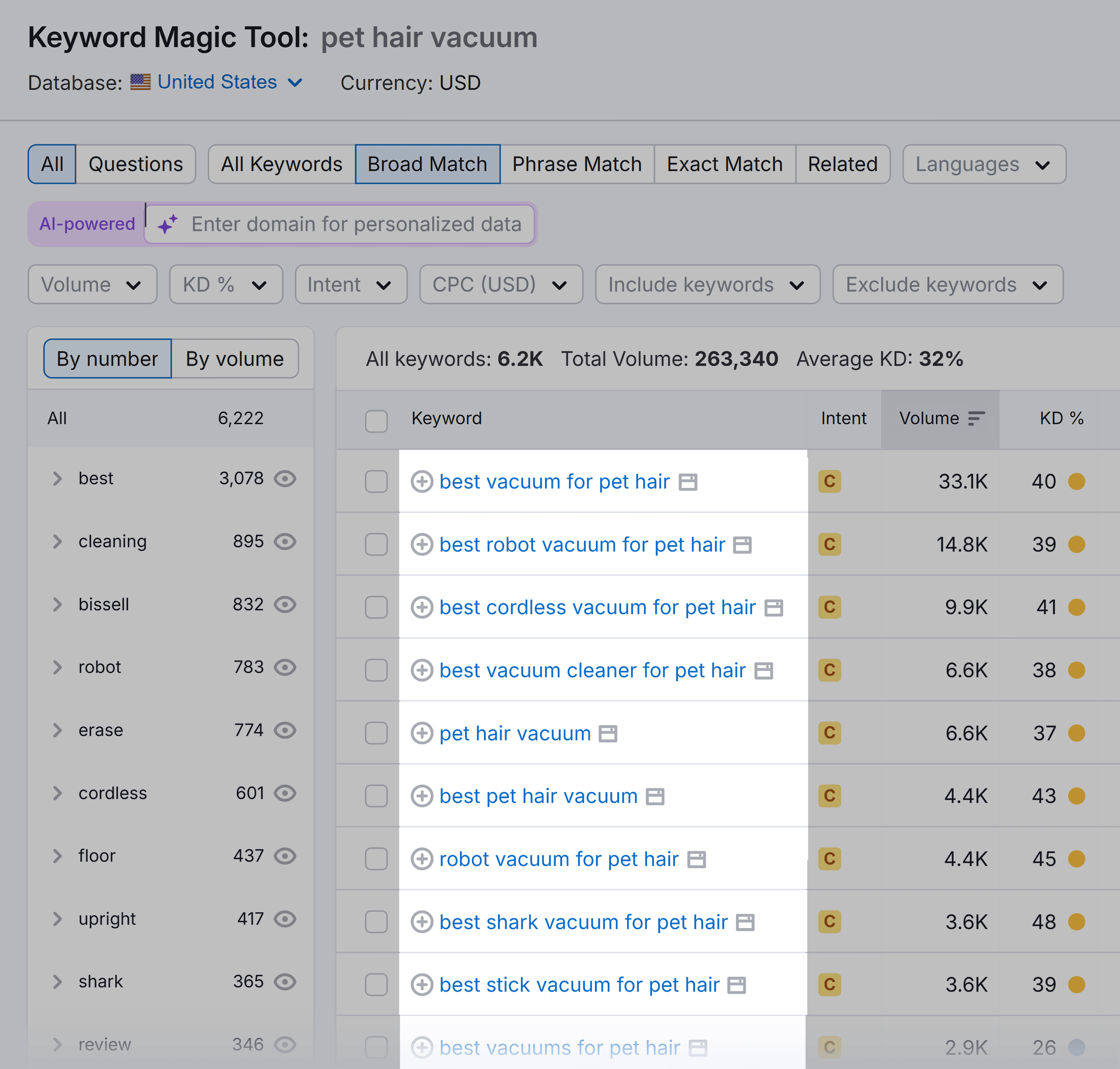The height and width of the screenshot is (1069, 1120).
Task: Click the Commercial intent badge for "best pet hair vacuum"
Action: pos(829,796)
